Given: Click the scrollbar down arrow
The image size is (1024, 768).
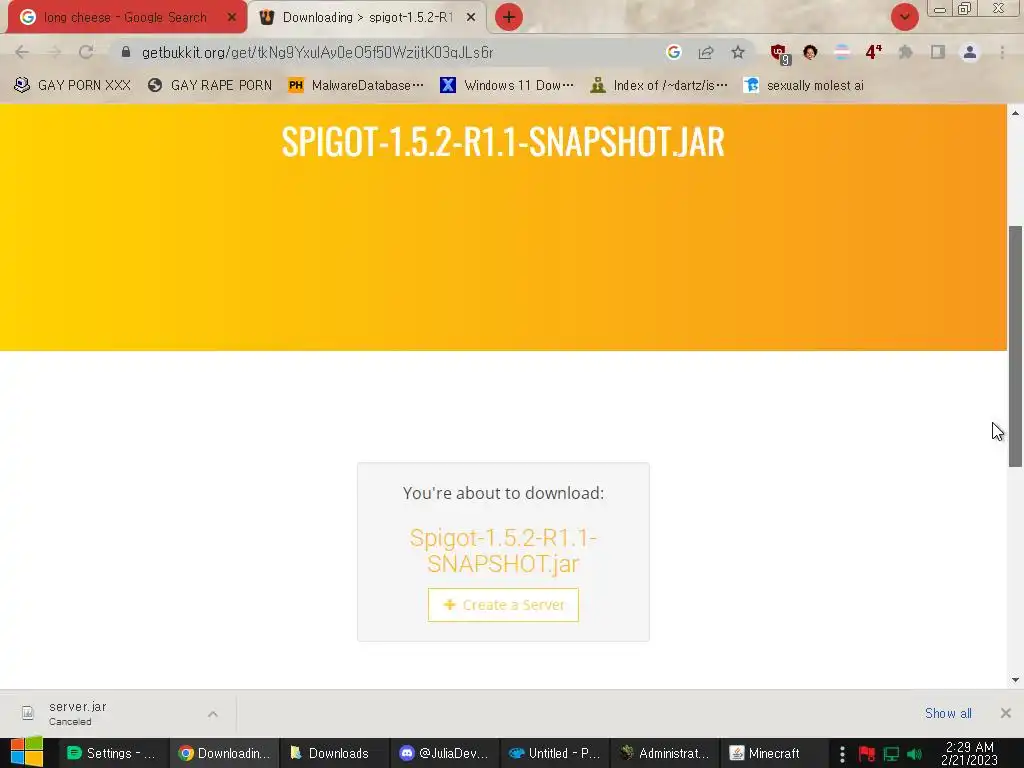Looking at the screenshot, I should [1015, 680].
